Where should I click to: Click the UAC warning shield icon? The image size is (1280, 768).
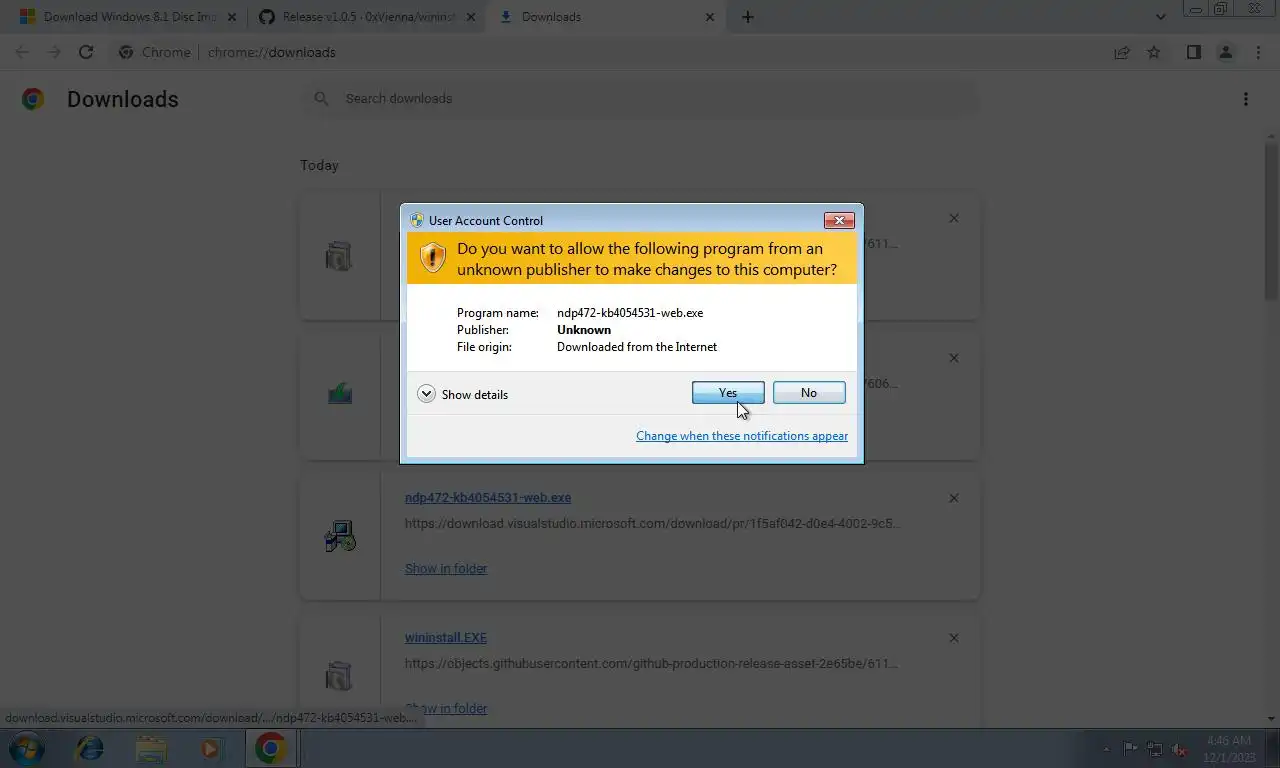(x=432, y=257)
